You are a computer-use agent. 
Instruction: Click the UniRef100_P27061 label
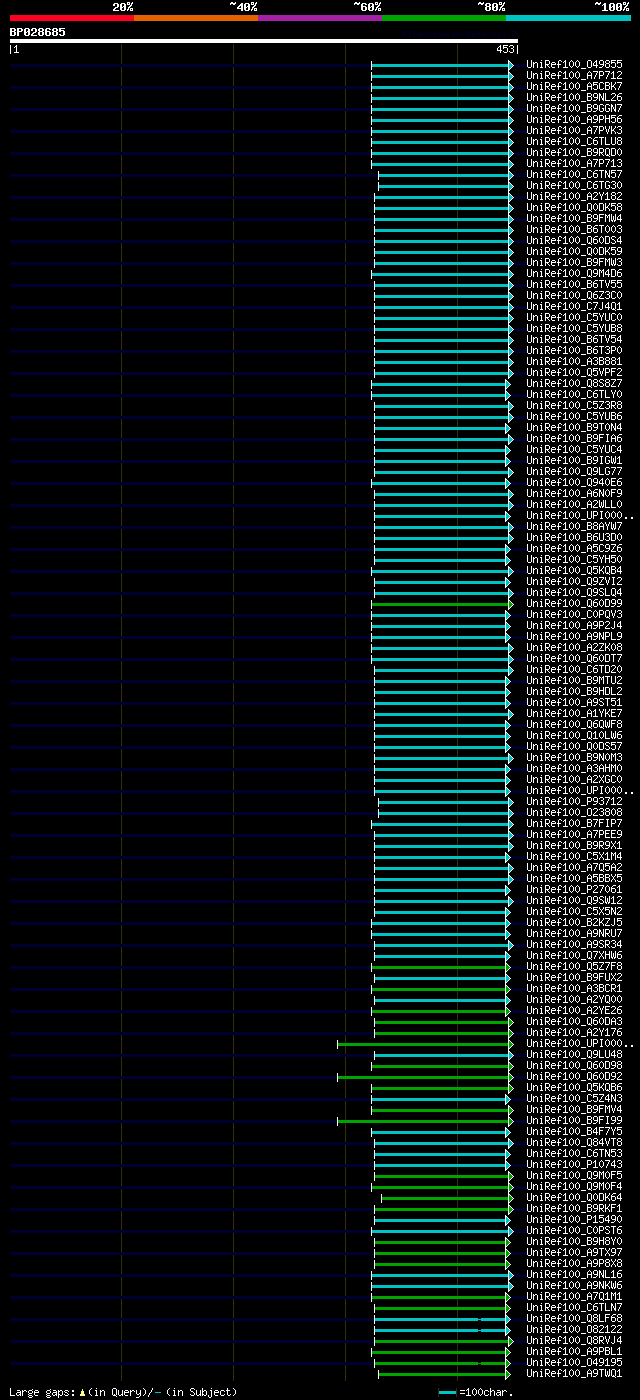point(574,889)
